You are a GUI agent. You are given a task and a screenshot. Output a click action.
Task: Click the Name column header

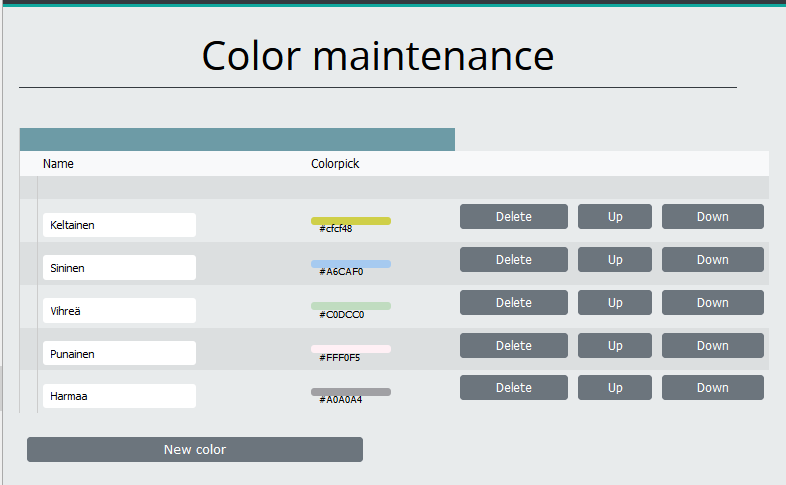(x=58, y=164)
